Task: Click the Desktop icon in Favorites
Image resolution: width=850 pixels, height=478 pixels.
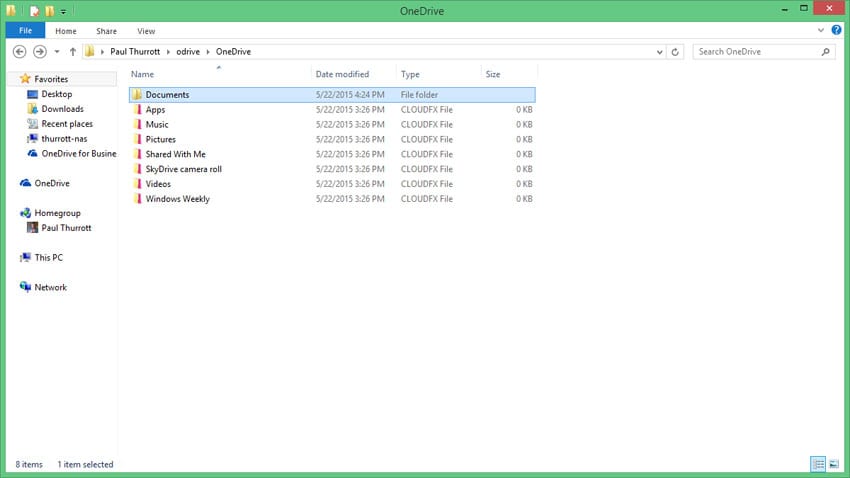Action: click(33, 94)
